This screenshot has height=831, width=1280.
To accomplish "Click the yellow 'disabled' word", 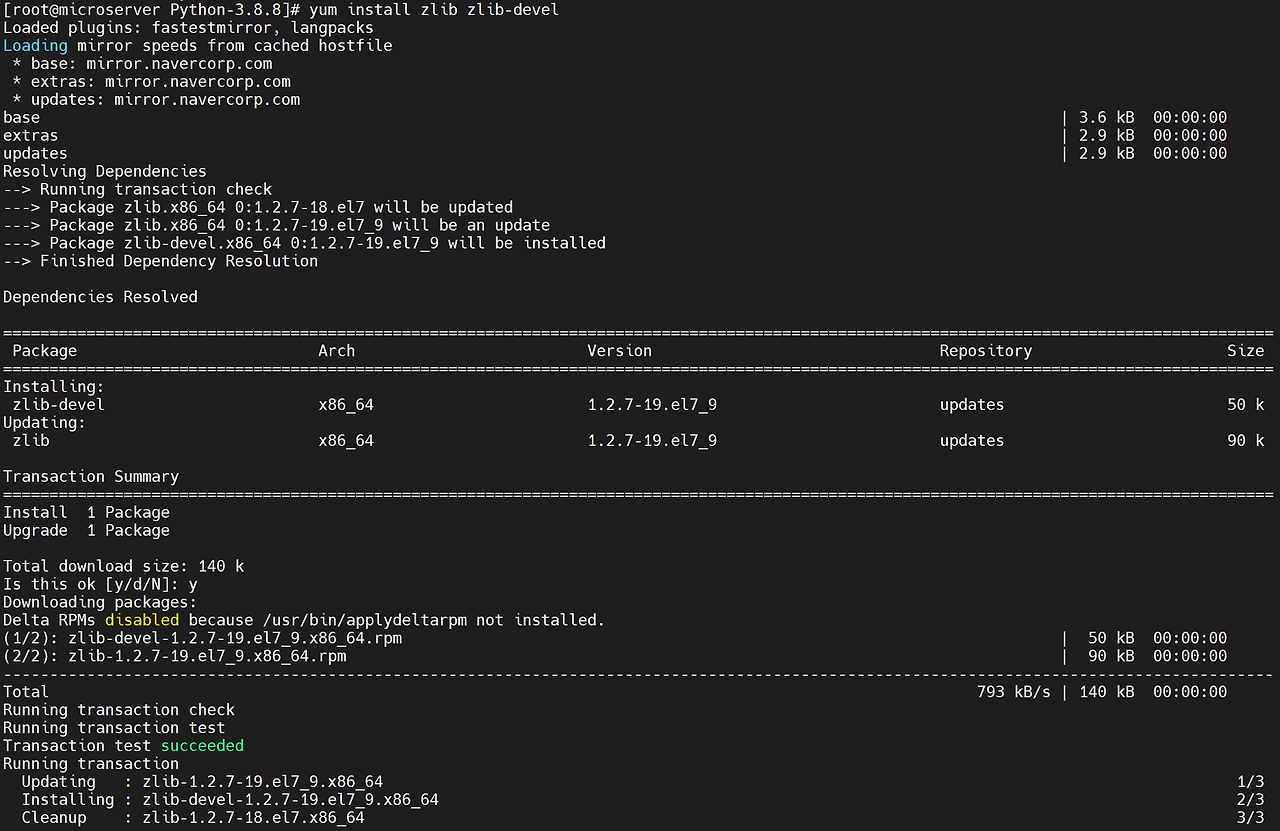I will point(142,621).
